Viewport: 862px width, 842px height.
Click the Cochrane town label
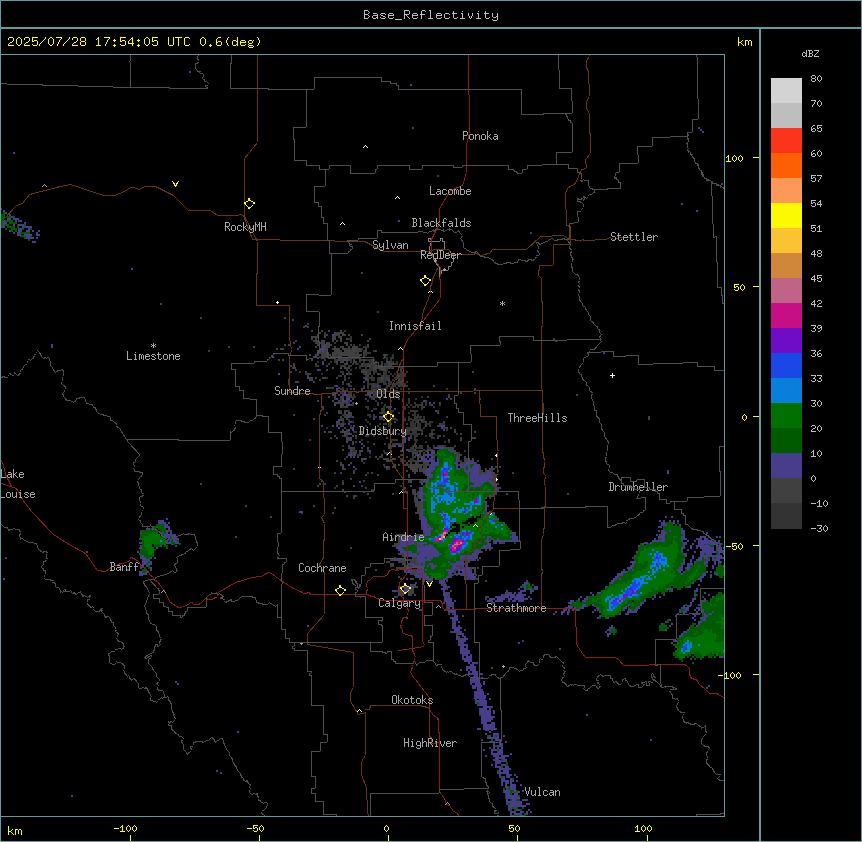click(x=322, y=568)
